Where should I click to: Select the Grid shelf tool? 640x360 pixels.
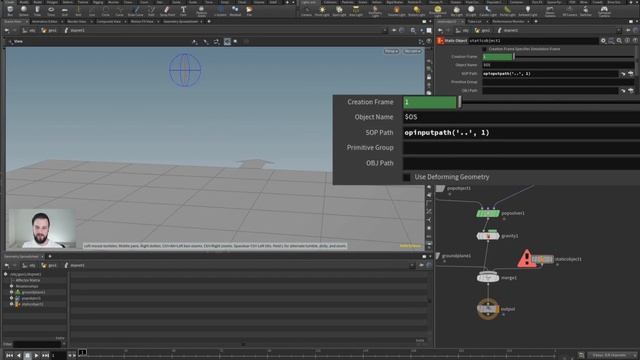pos(64,11)
